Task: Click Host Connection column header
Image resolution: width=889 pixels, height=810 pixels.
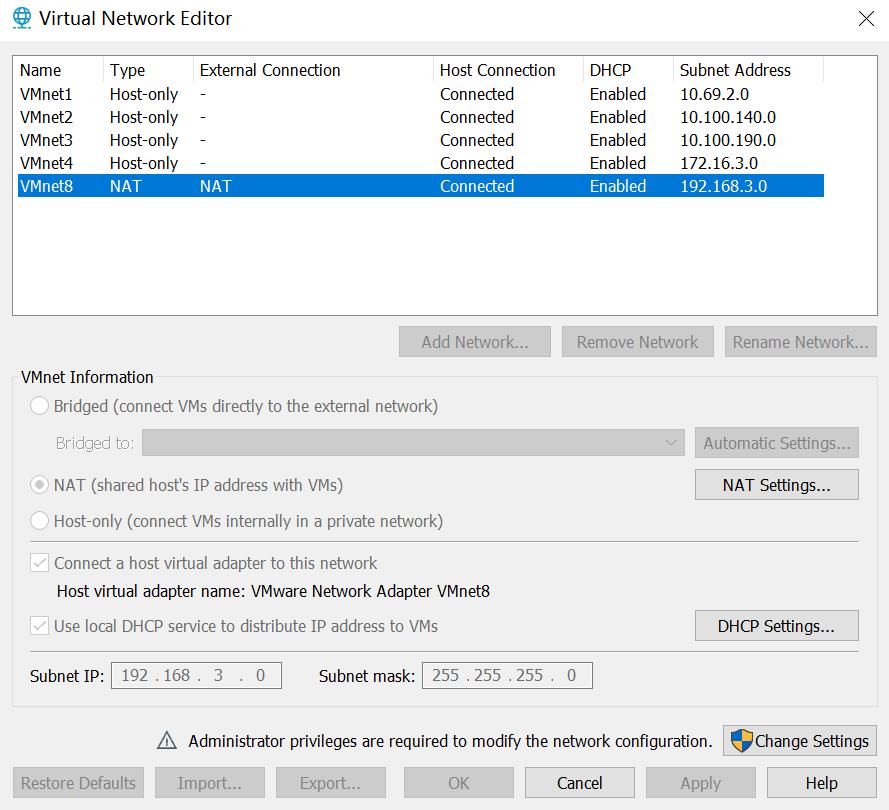Action: tap(509, 70)
